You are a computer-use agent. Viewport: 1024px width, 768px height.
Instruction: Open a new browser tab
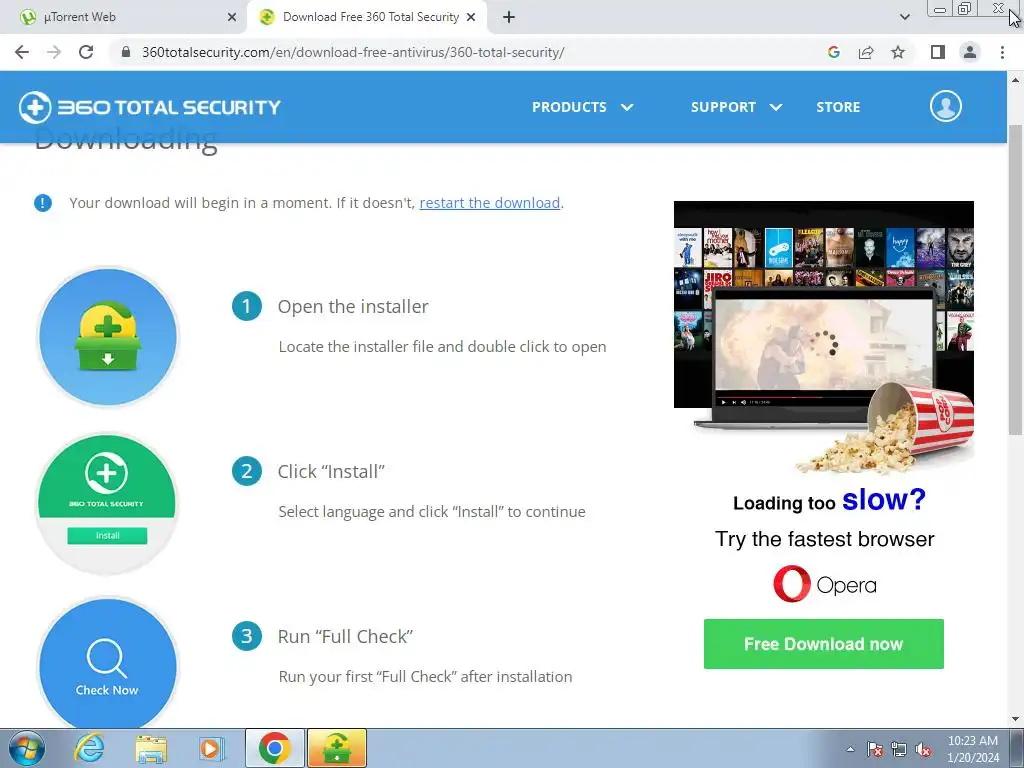tap(509, 18)
